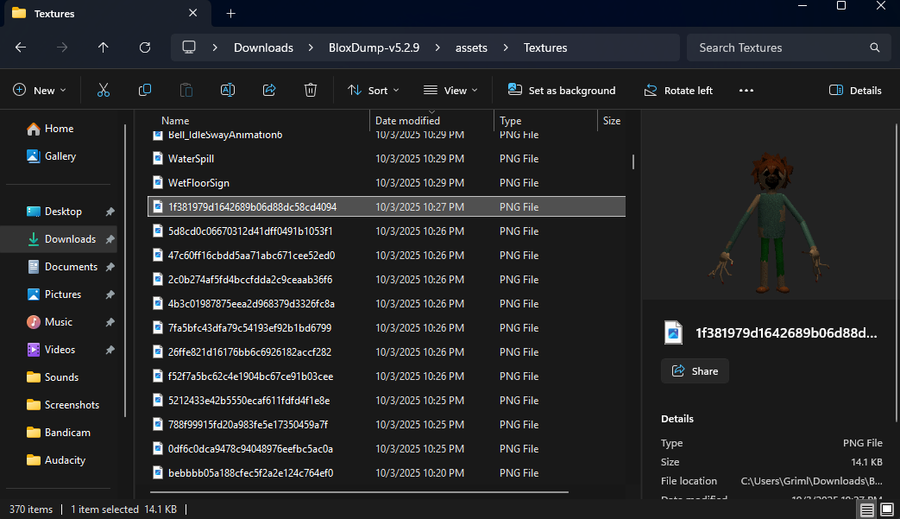This screenshot has height=519, width=900.
Task: Open the Sort dropdown menu
Action: (373, 90)
